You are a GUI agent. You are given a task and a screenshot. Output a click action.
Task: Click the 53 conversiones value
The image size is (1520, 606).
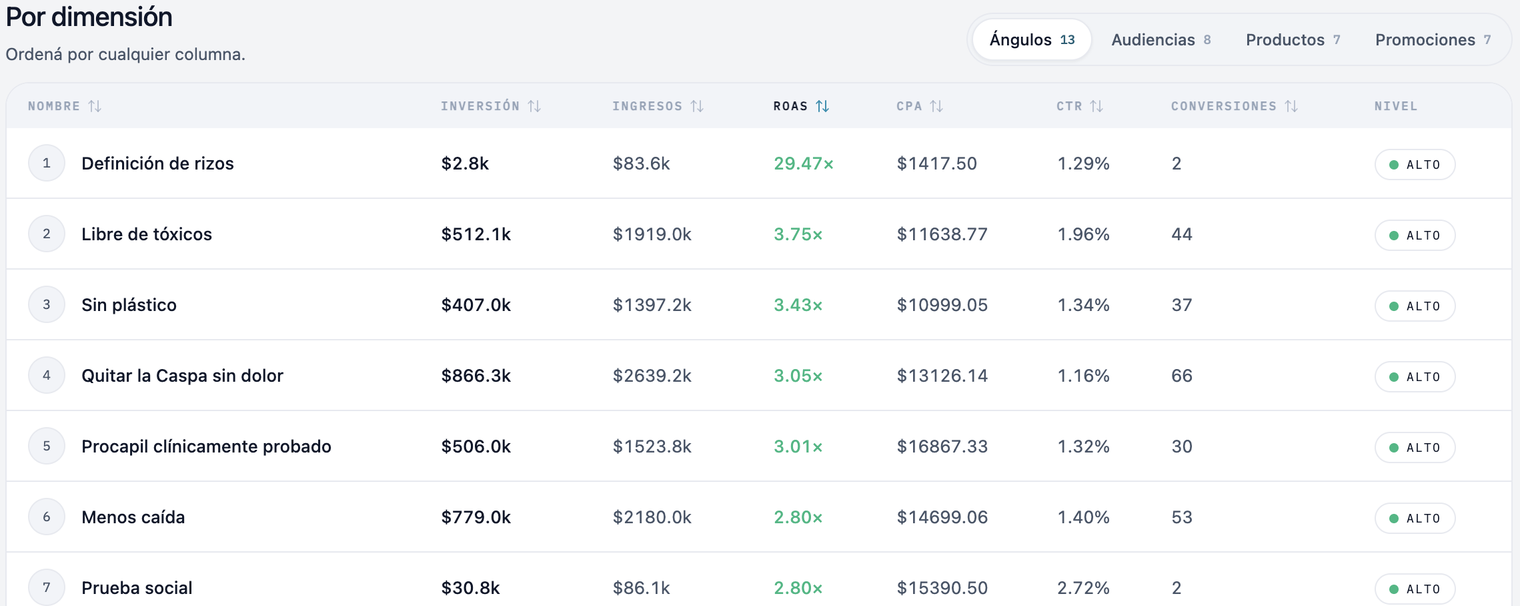[x=1182, y=517]
